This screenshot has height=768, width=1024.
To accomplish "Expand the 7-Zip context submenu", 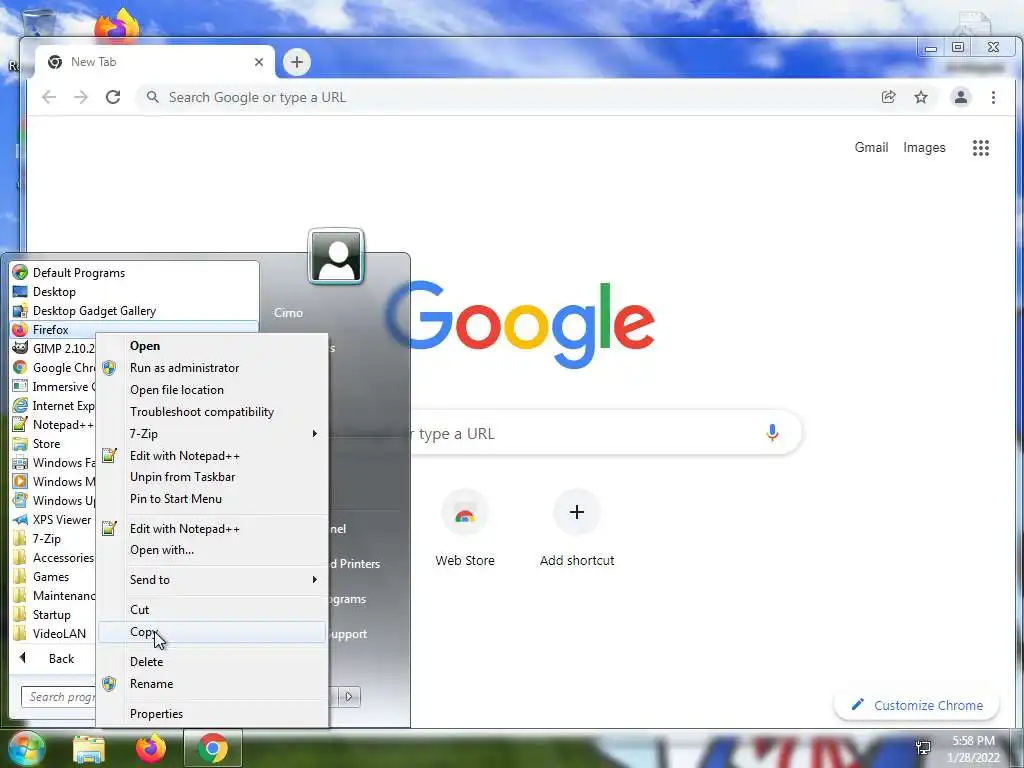I will click(x=212, y=434).
